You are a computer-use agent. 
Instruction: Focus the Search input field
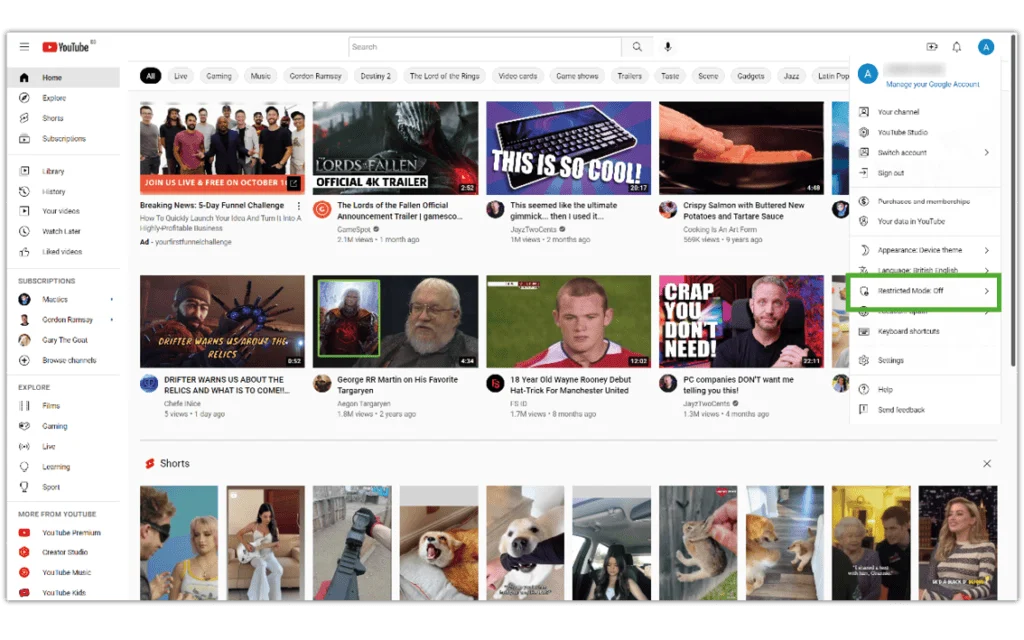coord(485,47)
